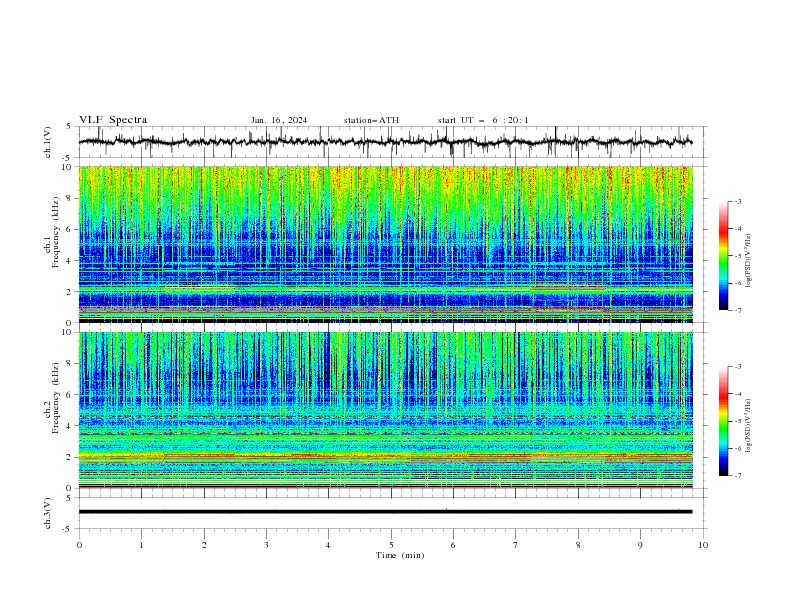Click the "4" tick on the Time axis
This screenshot has width=792, height=612.
328,545
